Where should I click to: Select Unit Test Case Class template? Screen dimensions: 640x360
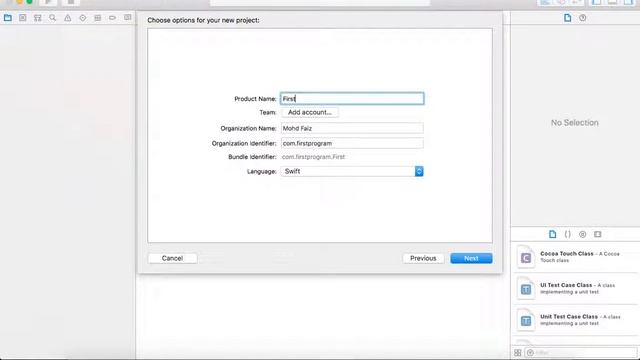tap(576, 320)
